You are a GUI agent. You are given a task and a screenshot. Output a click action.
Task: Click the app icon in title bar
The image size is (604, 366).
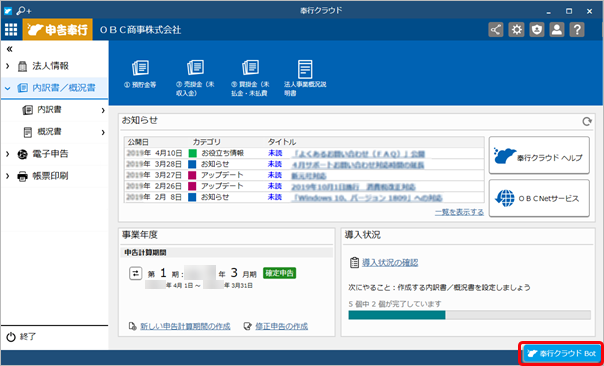point(8,11)
